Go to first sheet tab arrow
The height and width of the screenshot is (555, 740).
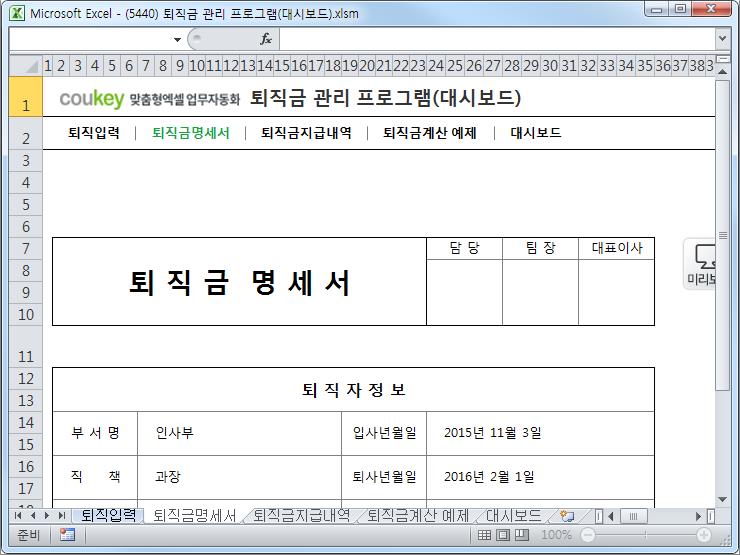pyautogui.click(x=18, y=515)
